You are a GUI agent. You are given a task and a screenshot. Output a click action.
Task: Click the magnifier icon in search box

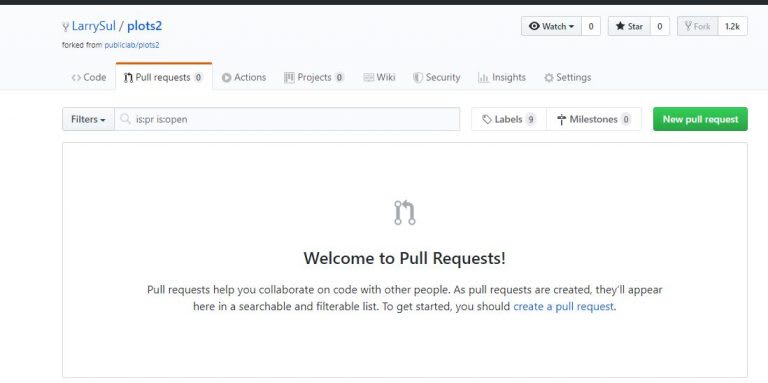(125, 119)
